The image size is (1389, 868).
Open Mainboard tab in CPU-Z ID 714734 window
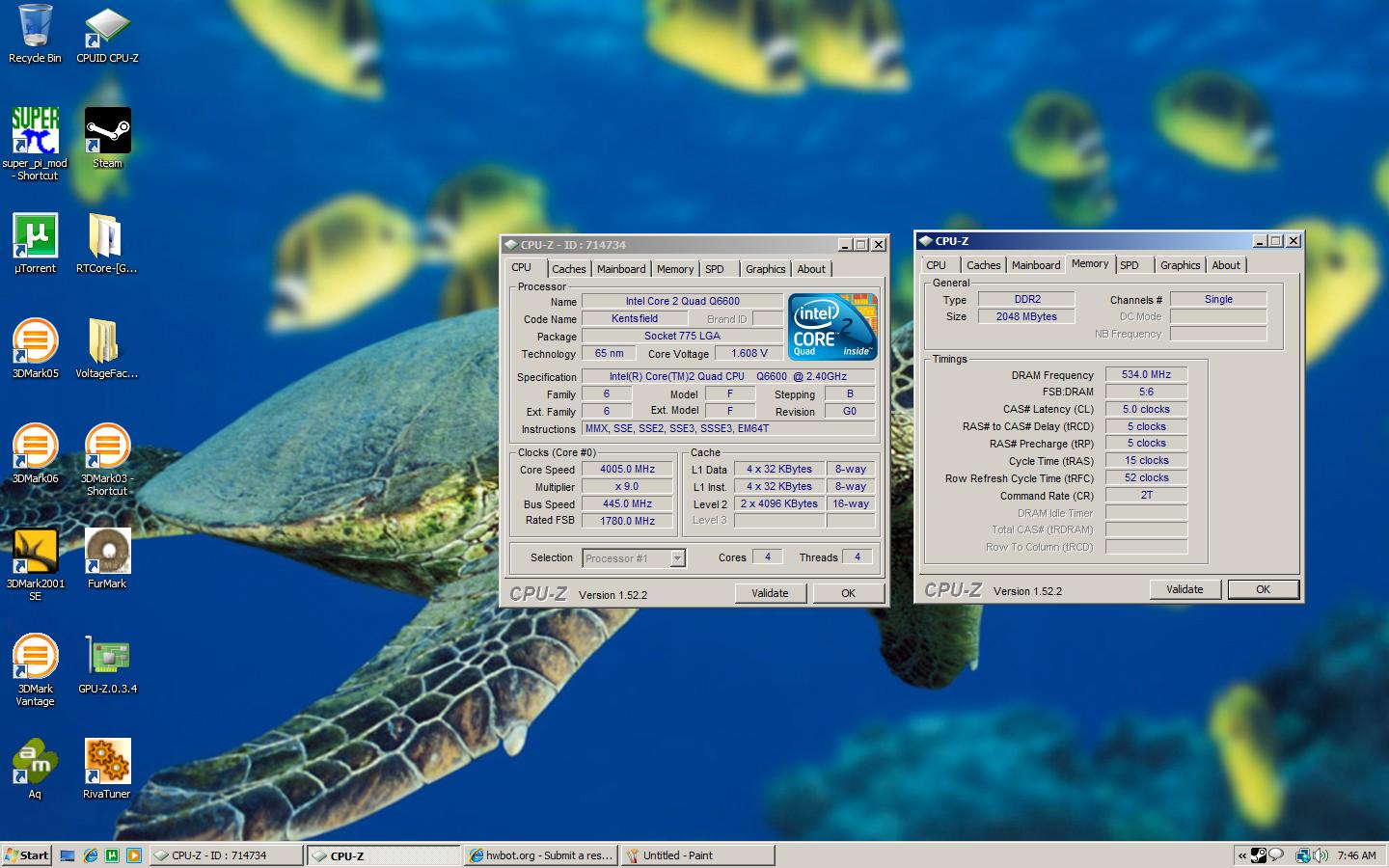click(621, 269)
